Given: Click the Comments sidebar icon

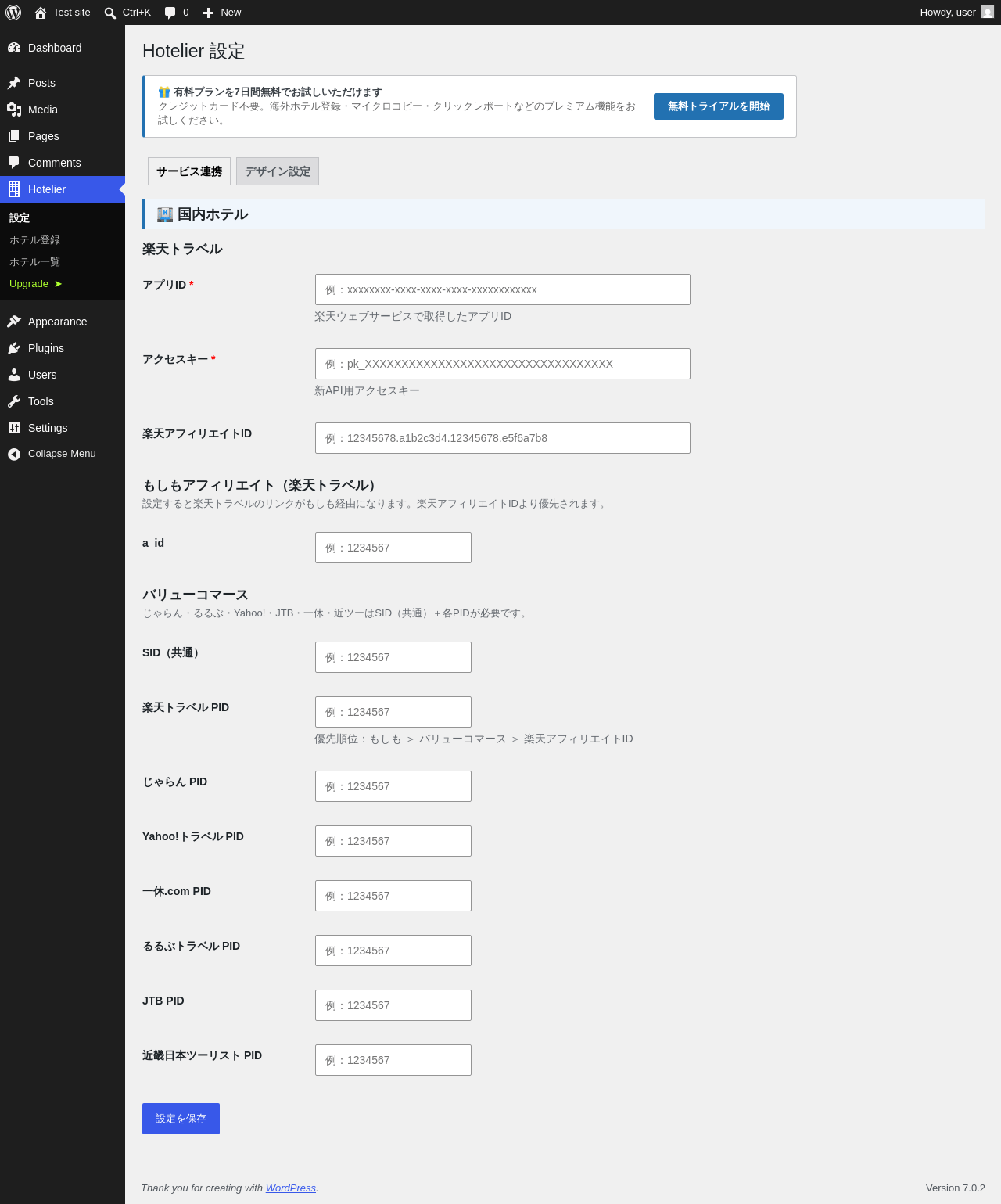Looking at the screenshot, I should [14, 163].
